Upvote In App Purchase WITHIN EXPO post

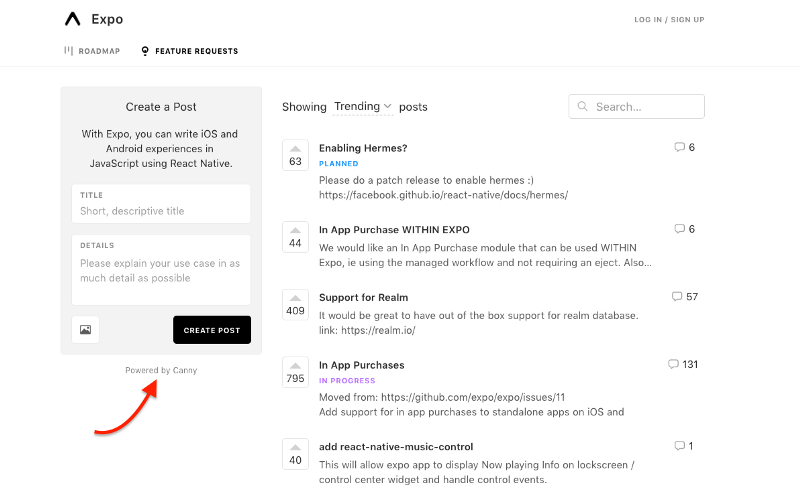[x=295, y=230]
